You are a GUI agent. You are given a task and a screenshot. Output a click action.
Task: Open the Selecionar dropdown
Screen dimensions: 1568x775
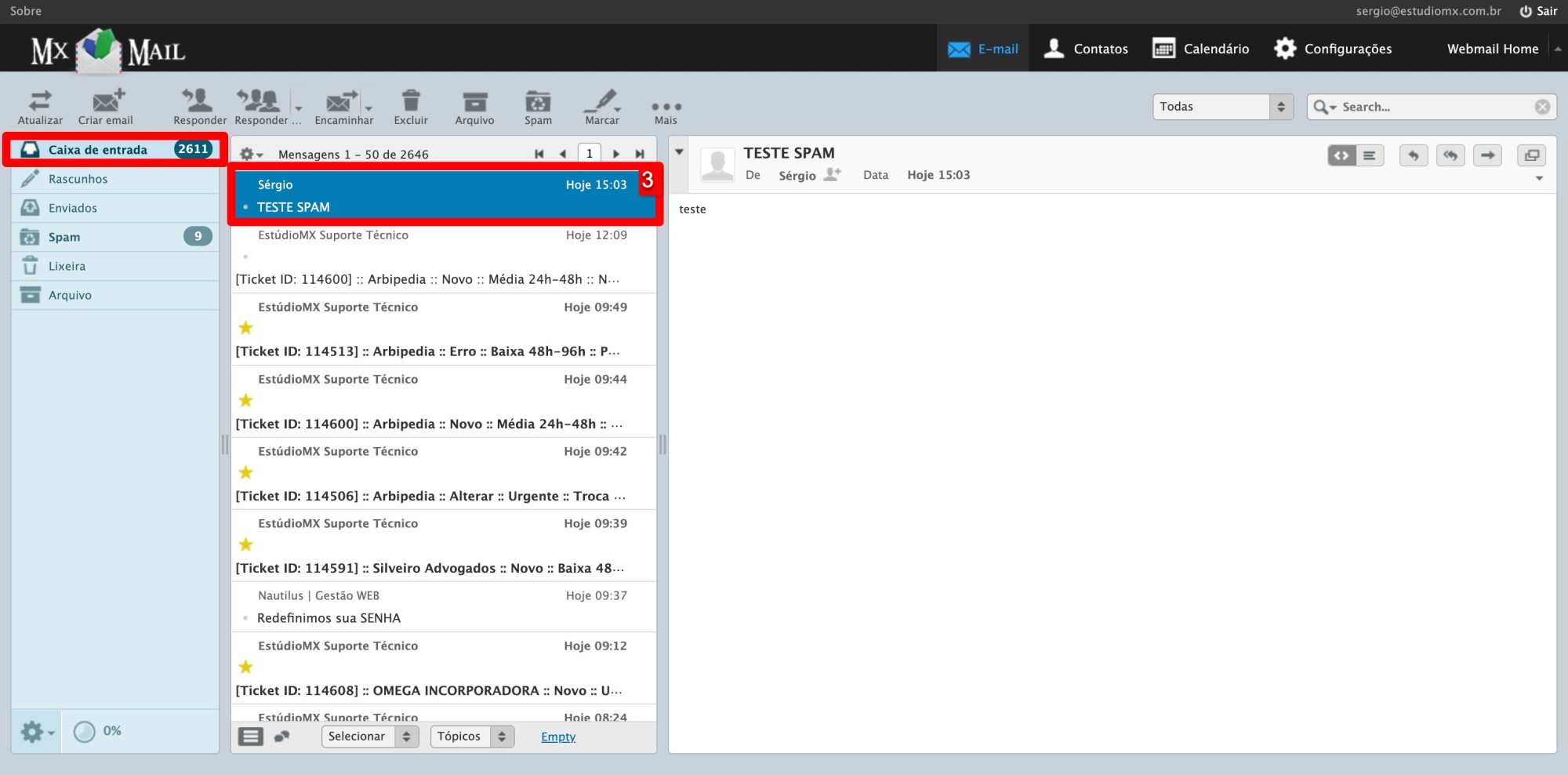369,736
